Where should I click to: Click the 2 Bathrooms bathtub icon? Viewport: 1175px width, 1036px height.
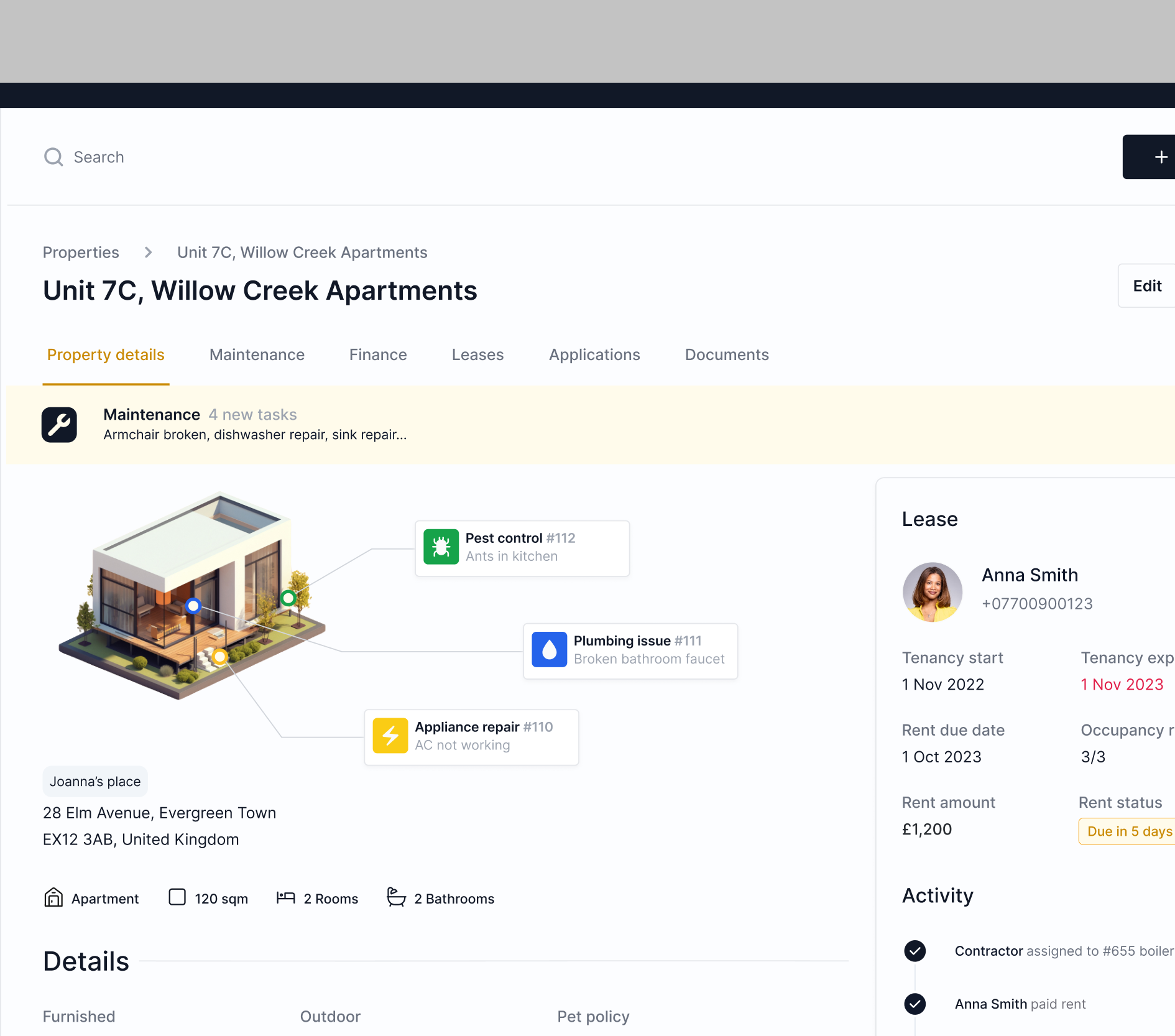tap(396, 897)
